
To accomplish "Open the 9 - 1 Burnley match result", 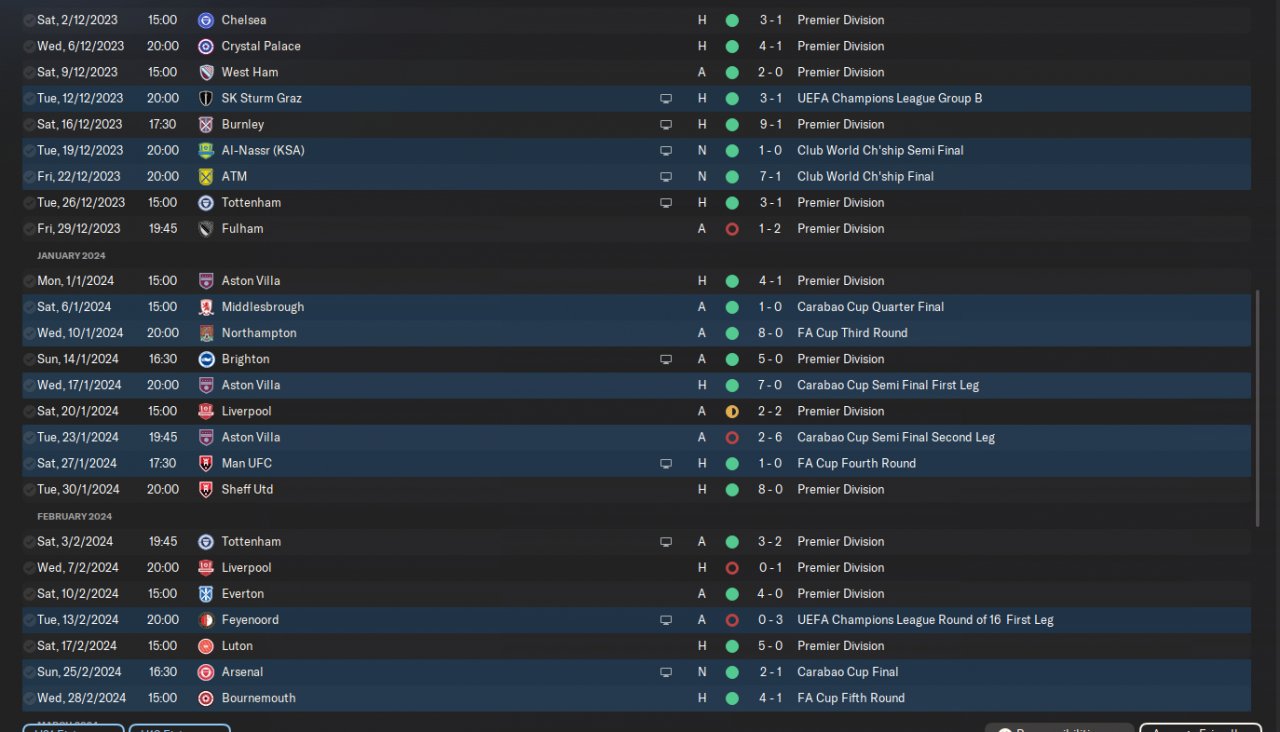I will coord(770,124).
